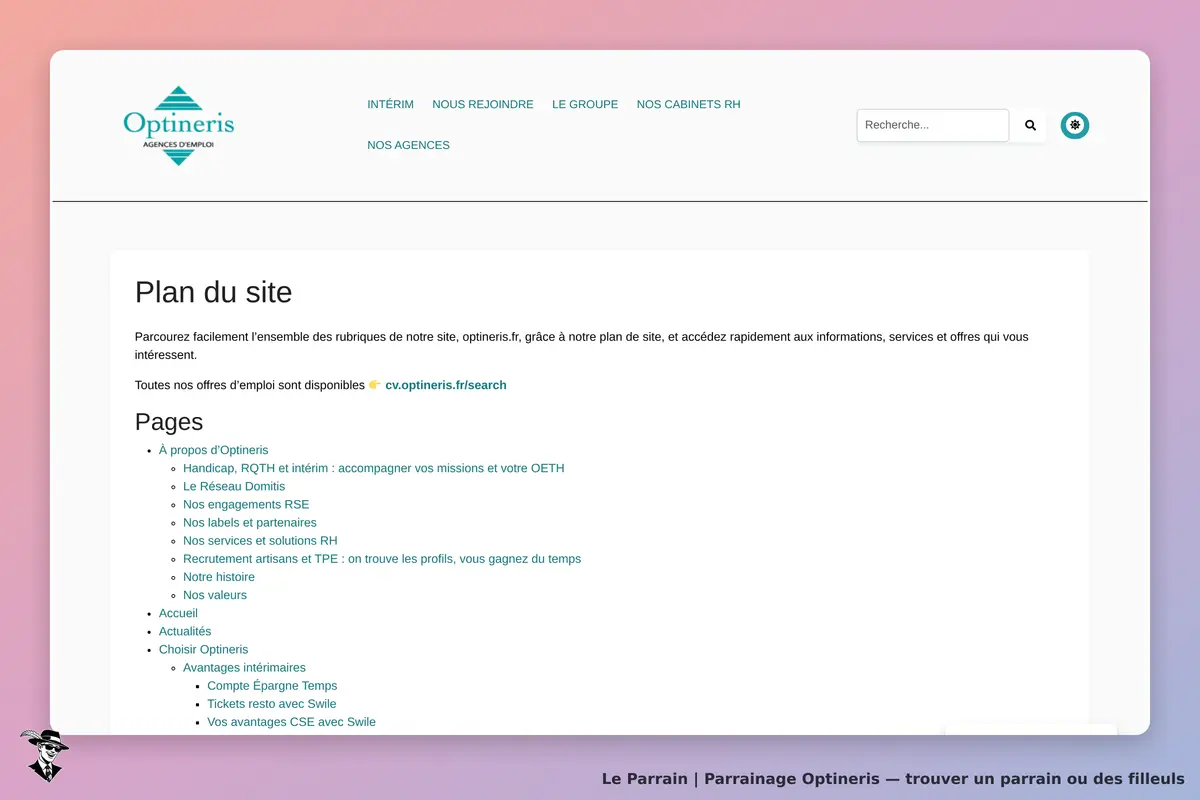
Task: Go to Le Réseau Domitis page
Action: click(x=234, y=486)
